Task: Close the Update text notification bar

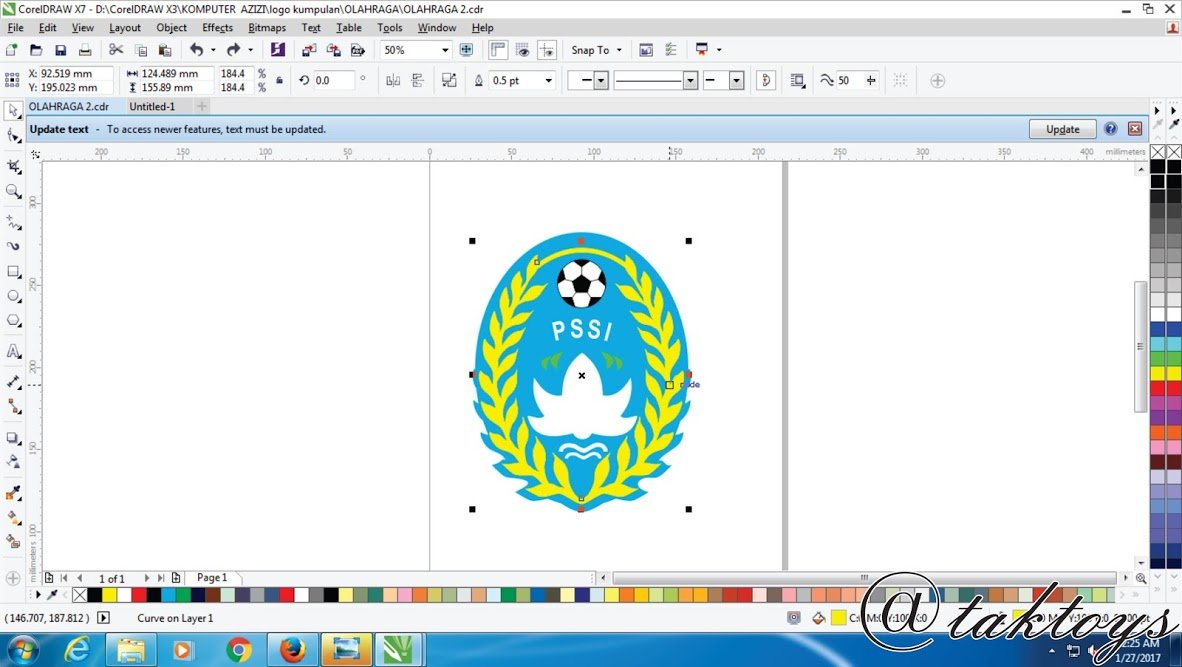Action: tap(1135, 129)
